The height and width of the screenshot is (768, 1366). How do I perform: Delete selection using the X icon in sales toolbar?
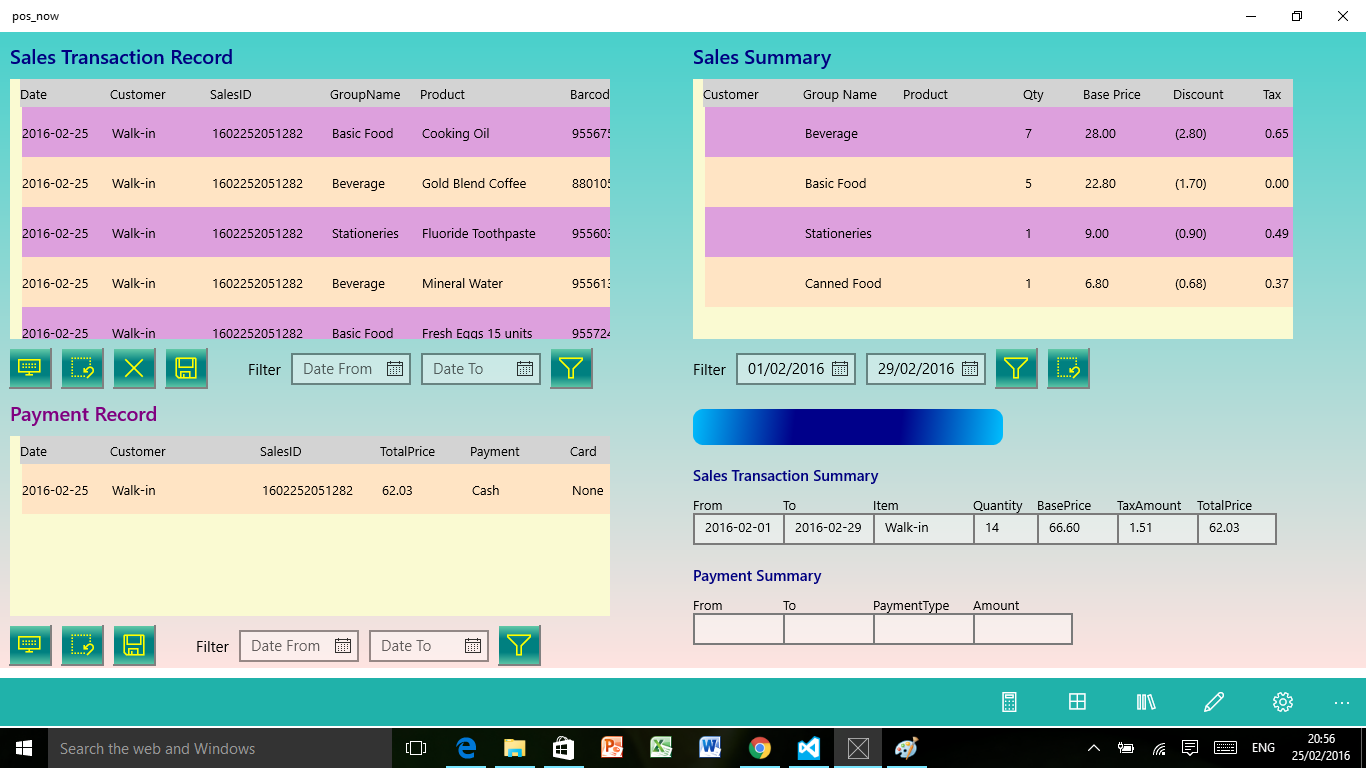click(x=135, y=368)
